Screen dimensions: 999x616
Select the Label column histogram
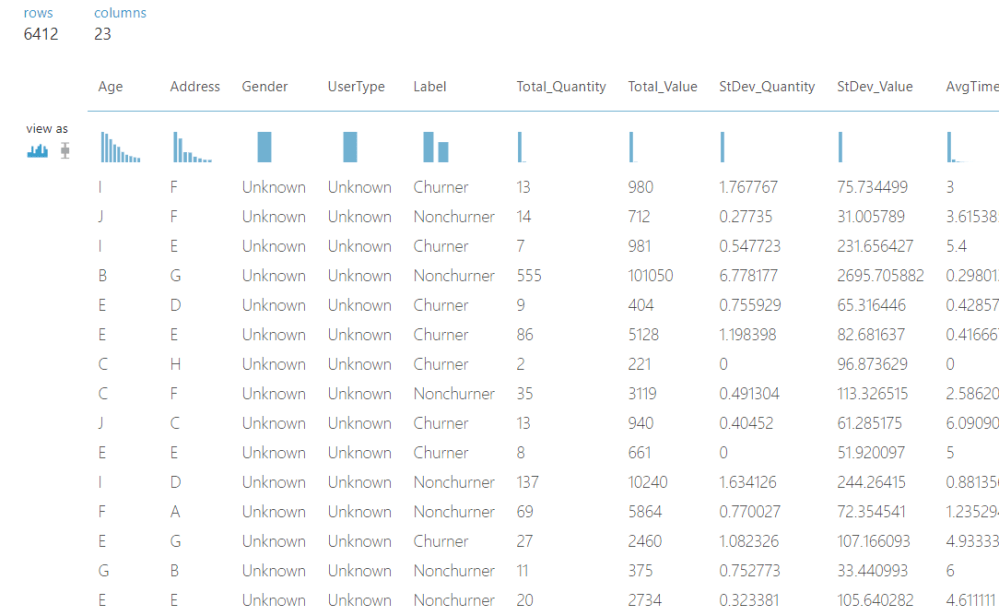[435, 147]
